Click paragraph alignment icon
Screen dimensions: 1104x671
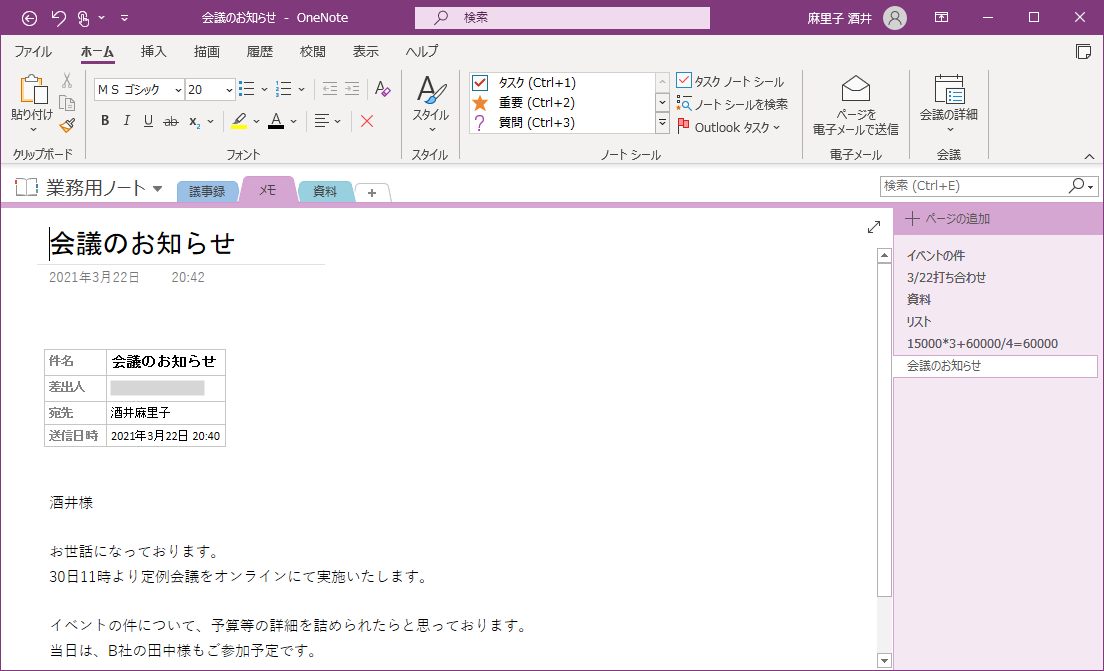click(x=322, y=121)
